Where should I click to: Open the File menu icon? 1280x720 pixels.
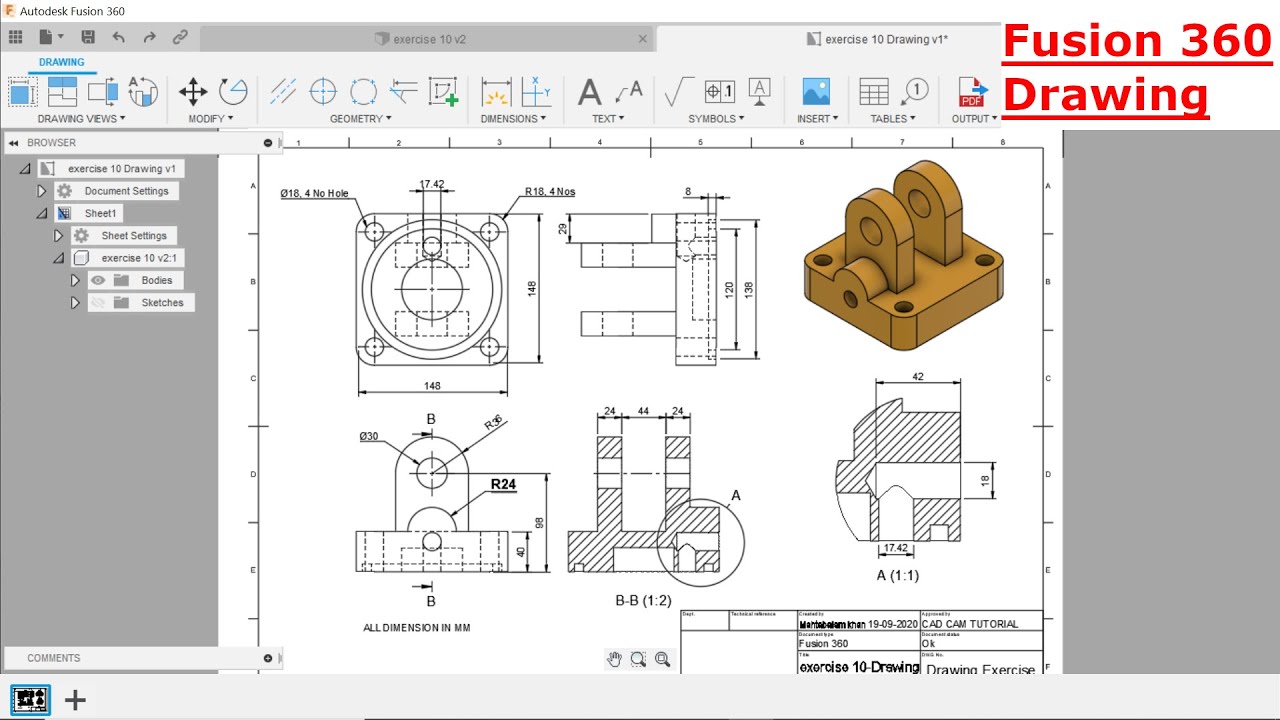coord(49,37)
